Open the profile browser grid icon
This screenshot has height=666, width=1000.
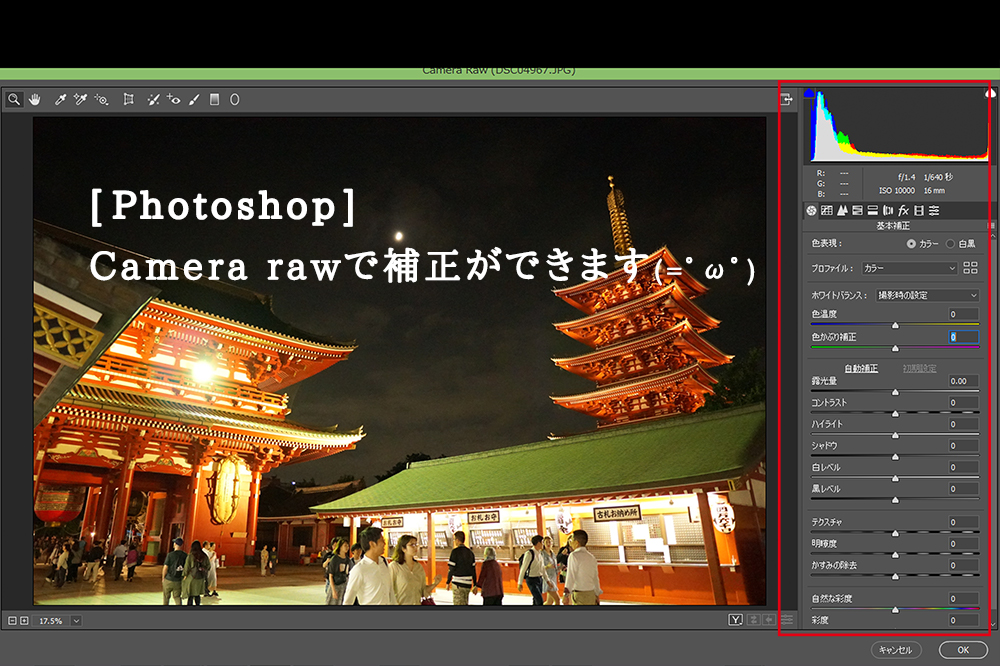pyautogui.click(x=970, y=268)
